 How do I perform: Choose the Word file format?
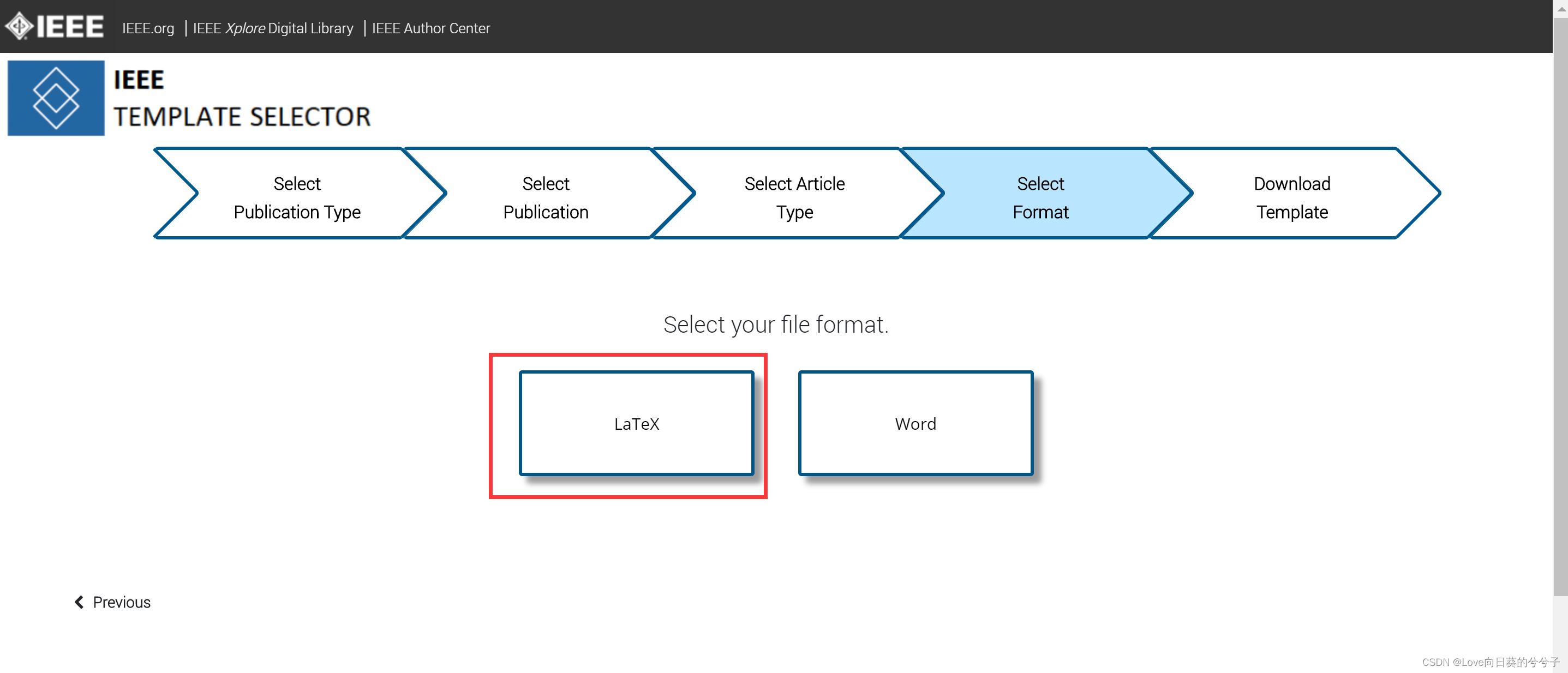pyautogui.click(x=915, y=424)
